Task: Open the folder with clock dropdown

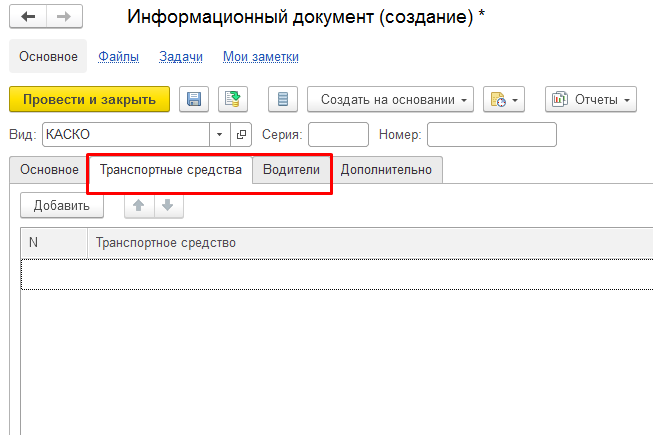Action: coord(504,99)
